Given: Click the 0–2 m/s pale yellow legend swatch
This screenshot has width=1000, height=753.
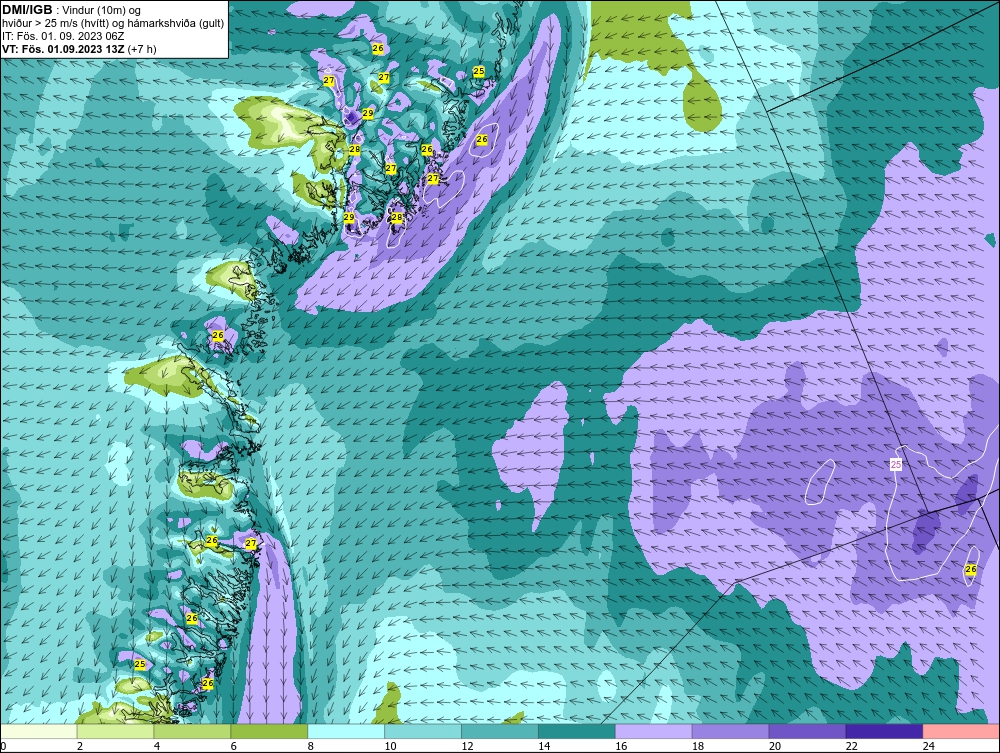Looking at the screenshot, I should [38, 731].
